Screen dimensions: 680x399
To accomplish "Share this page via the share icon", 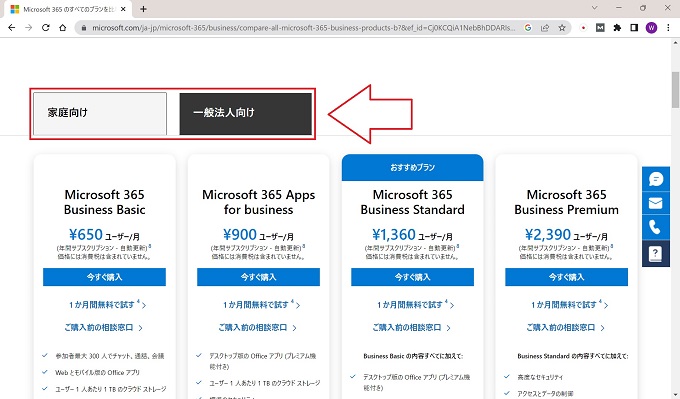I will tap(545, 27).
